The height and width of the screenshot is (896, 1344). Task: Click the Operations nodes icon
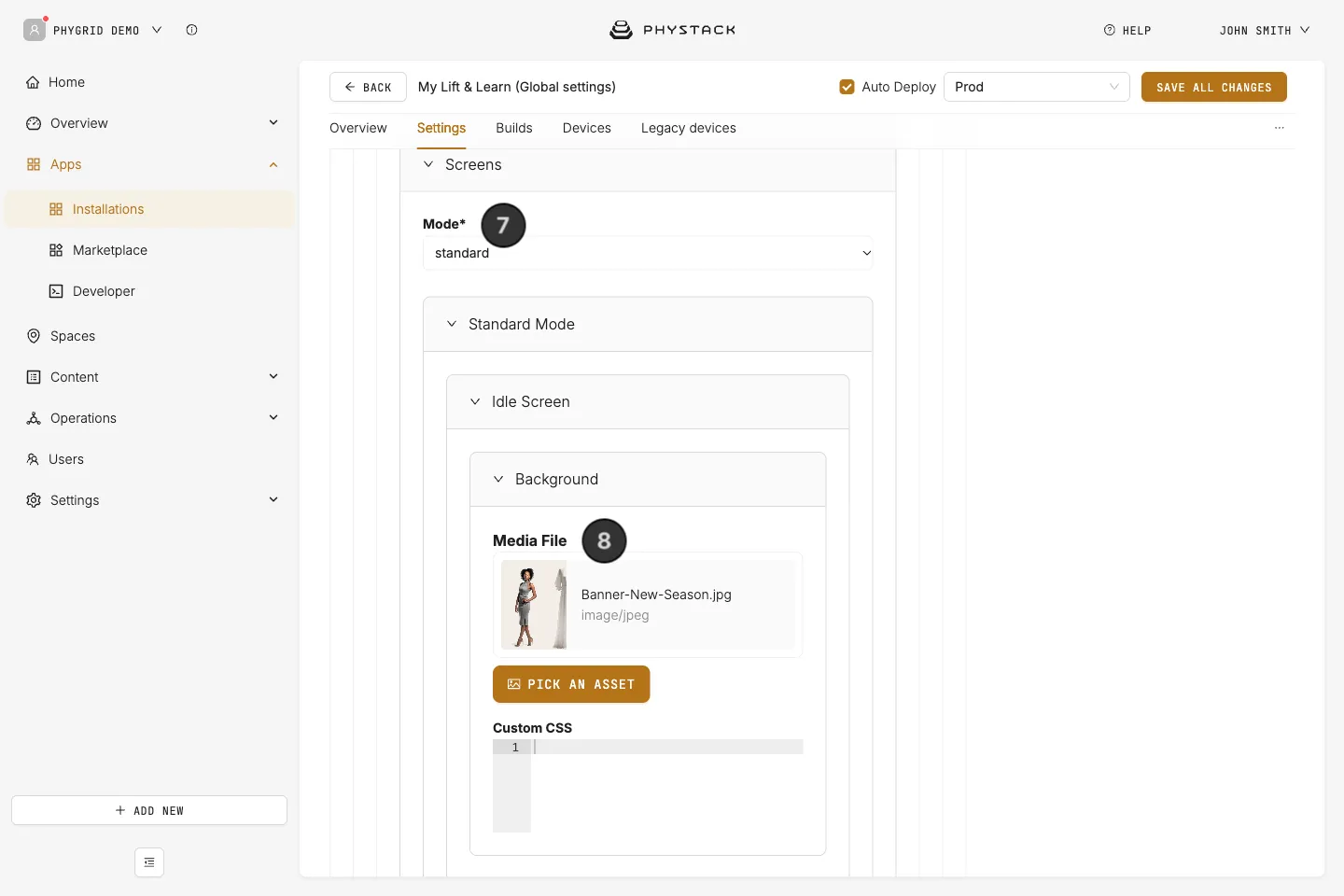click(34, 418)
